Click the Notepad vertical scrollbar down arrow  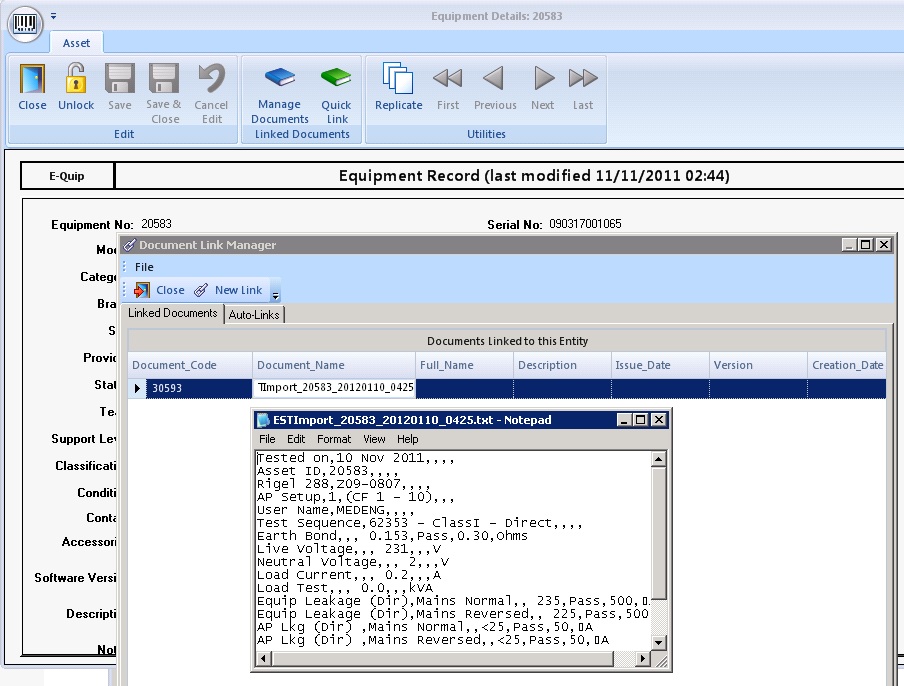[x=658, y=642]
